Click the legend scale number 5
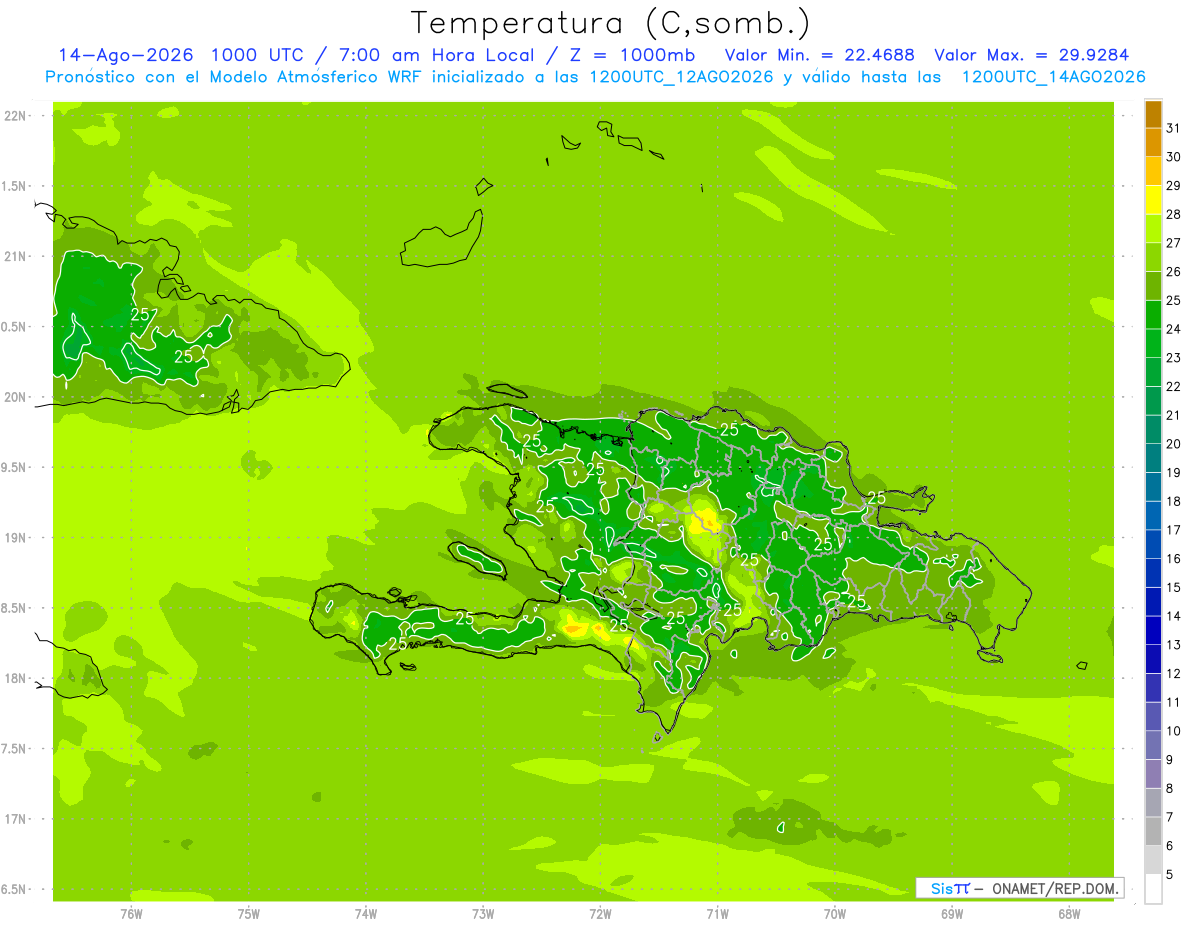This screenshot has height=927, width=1200. pos(1170,875)
